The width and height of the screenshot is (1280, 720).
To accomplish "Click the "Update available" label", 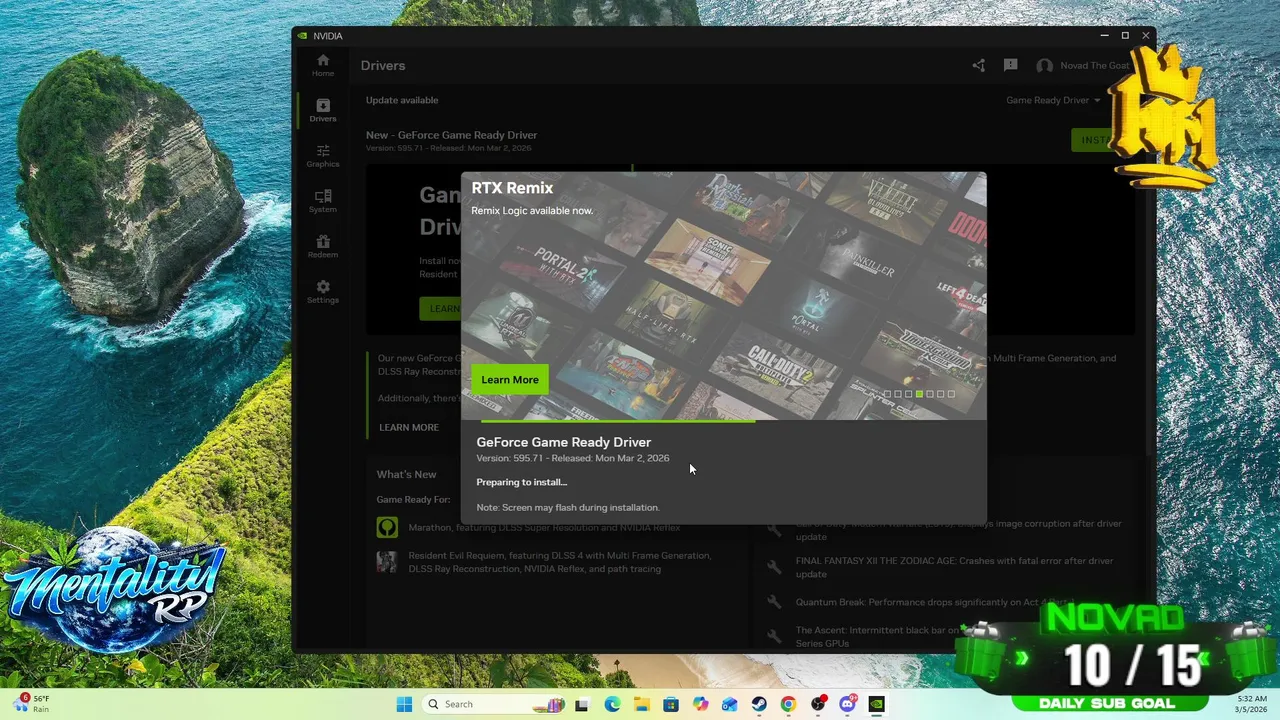I will tap(402, 100).
